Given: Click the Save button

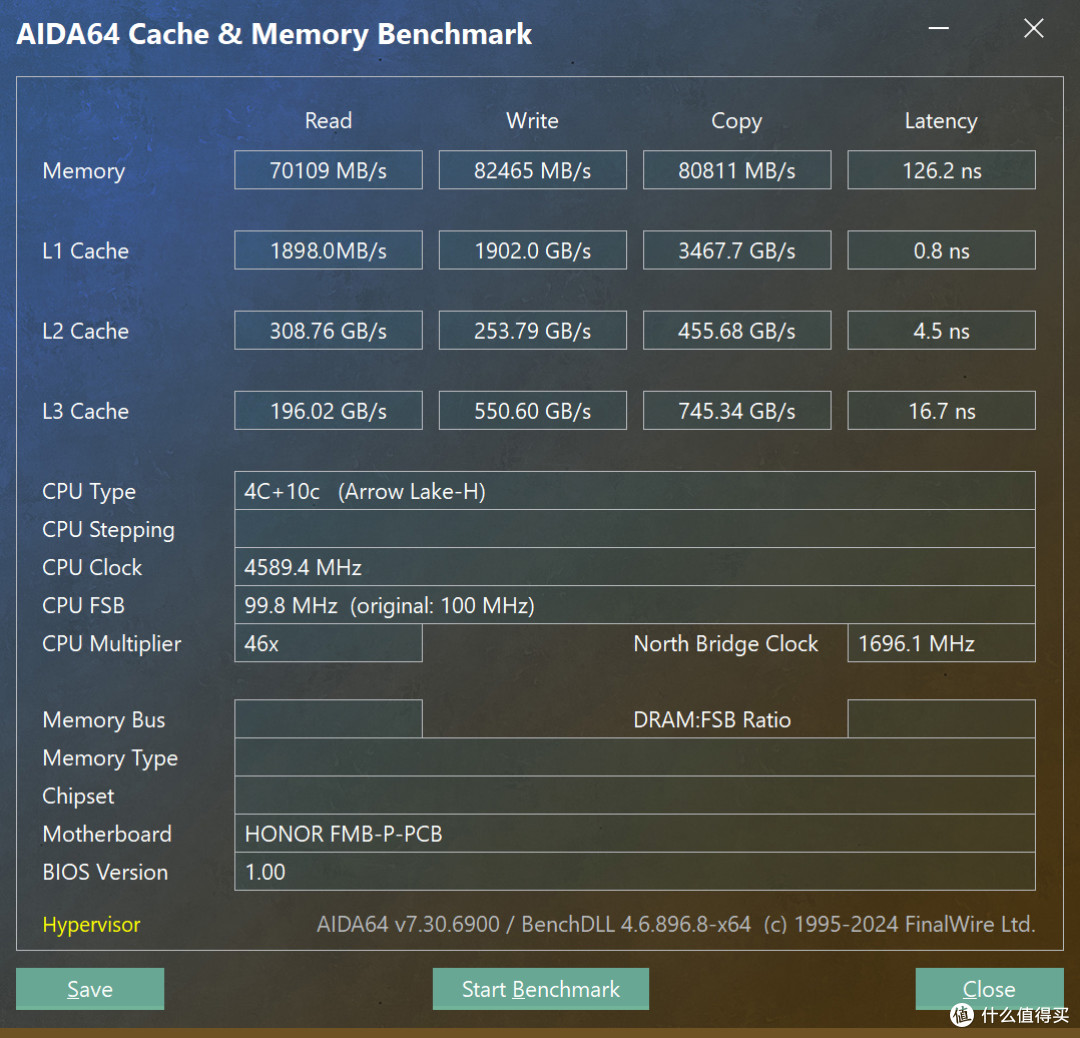Looking at the screenshot, I should tap(90, 988).
